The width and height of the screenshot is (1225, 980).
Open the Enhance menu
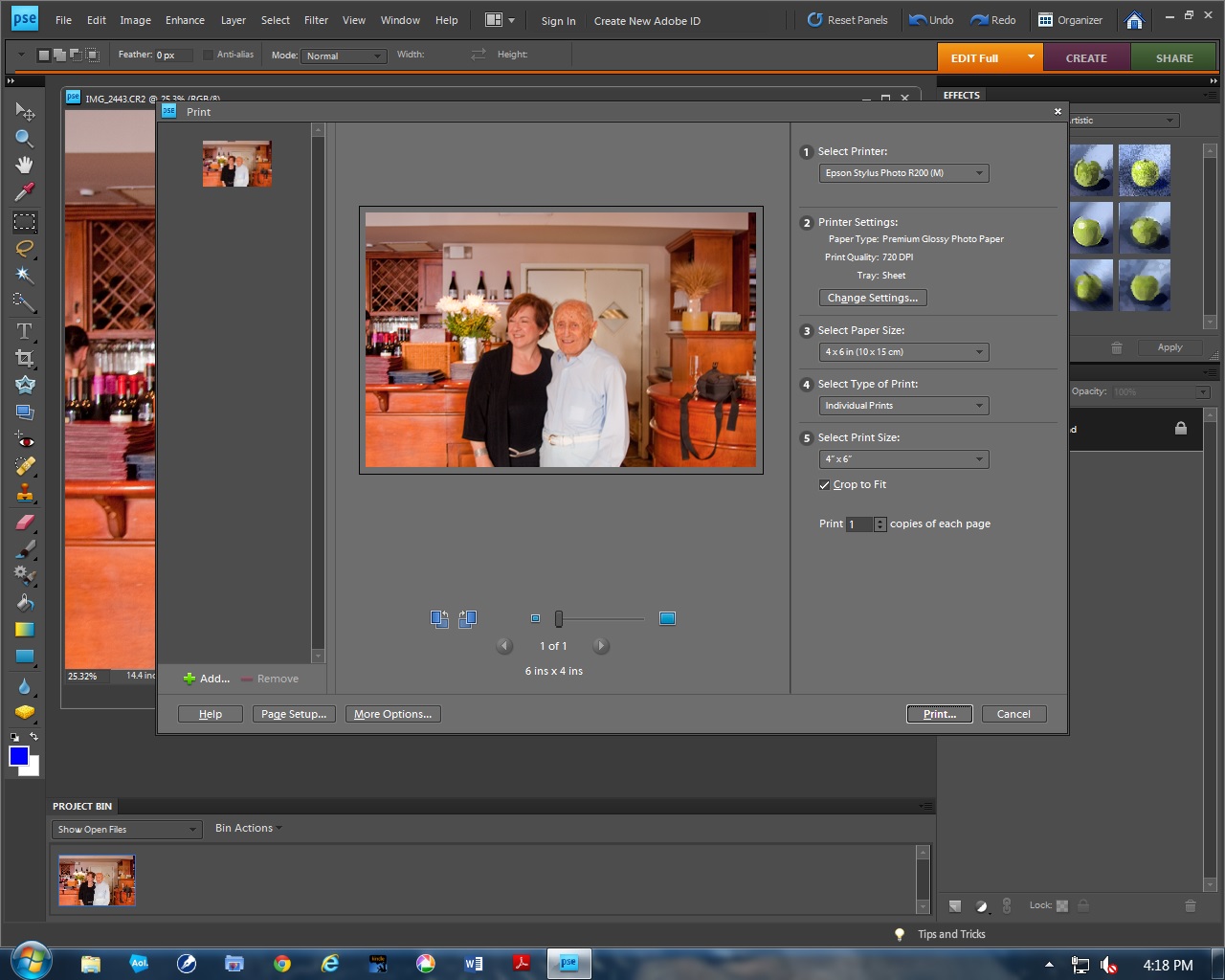[185, 20]
